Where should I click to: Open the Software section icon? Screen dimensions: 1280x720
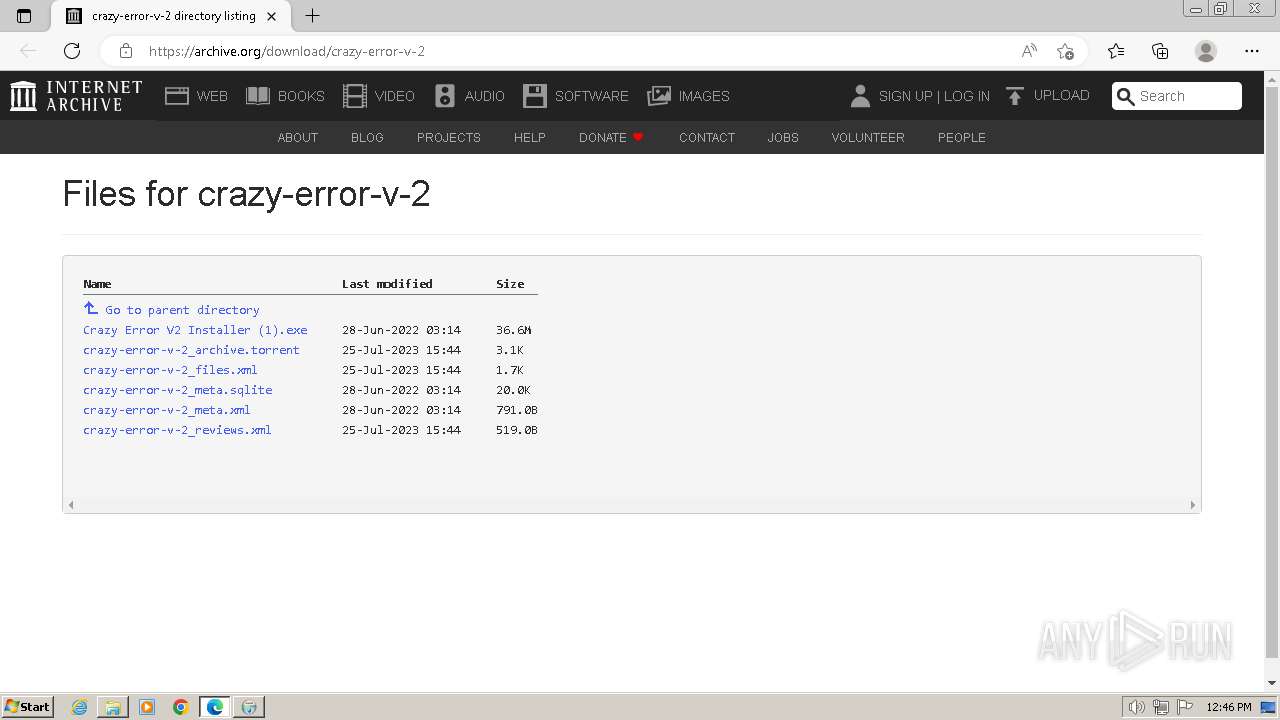coord(535,96)
